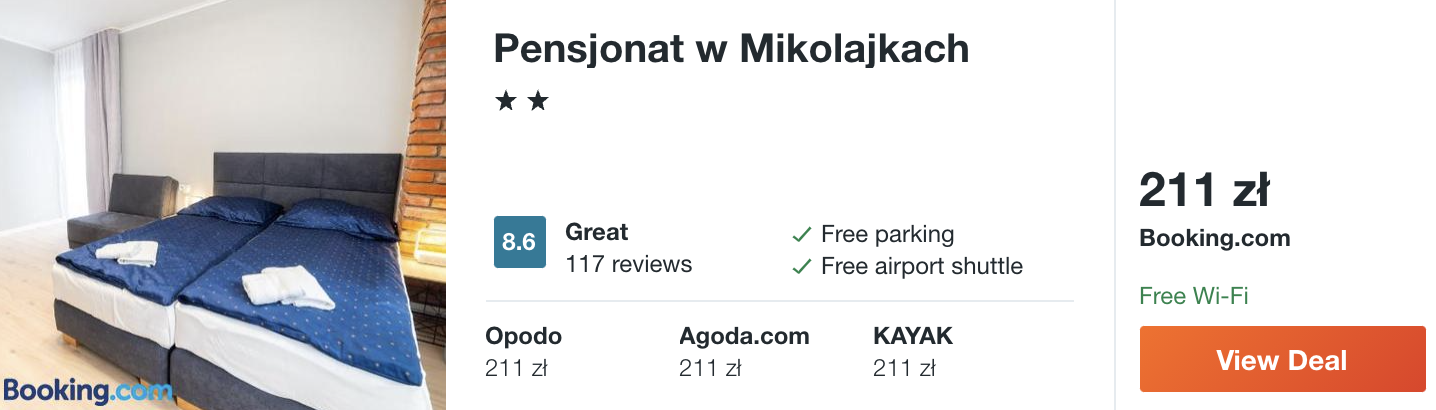Image resolution: width=1436 pixels, height=410 pixels.
Task: Select the Opodo 211 zł offer
Action: pos(524,352)
